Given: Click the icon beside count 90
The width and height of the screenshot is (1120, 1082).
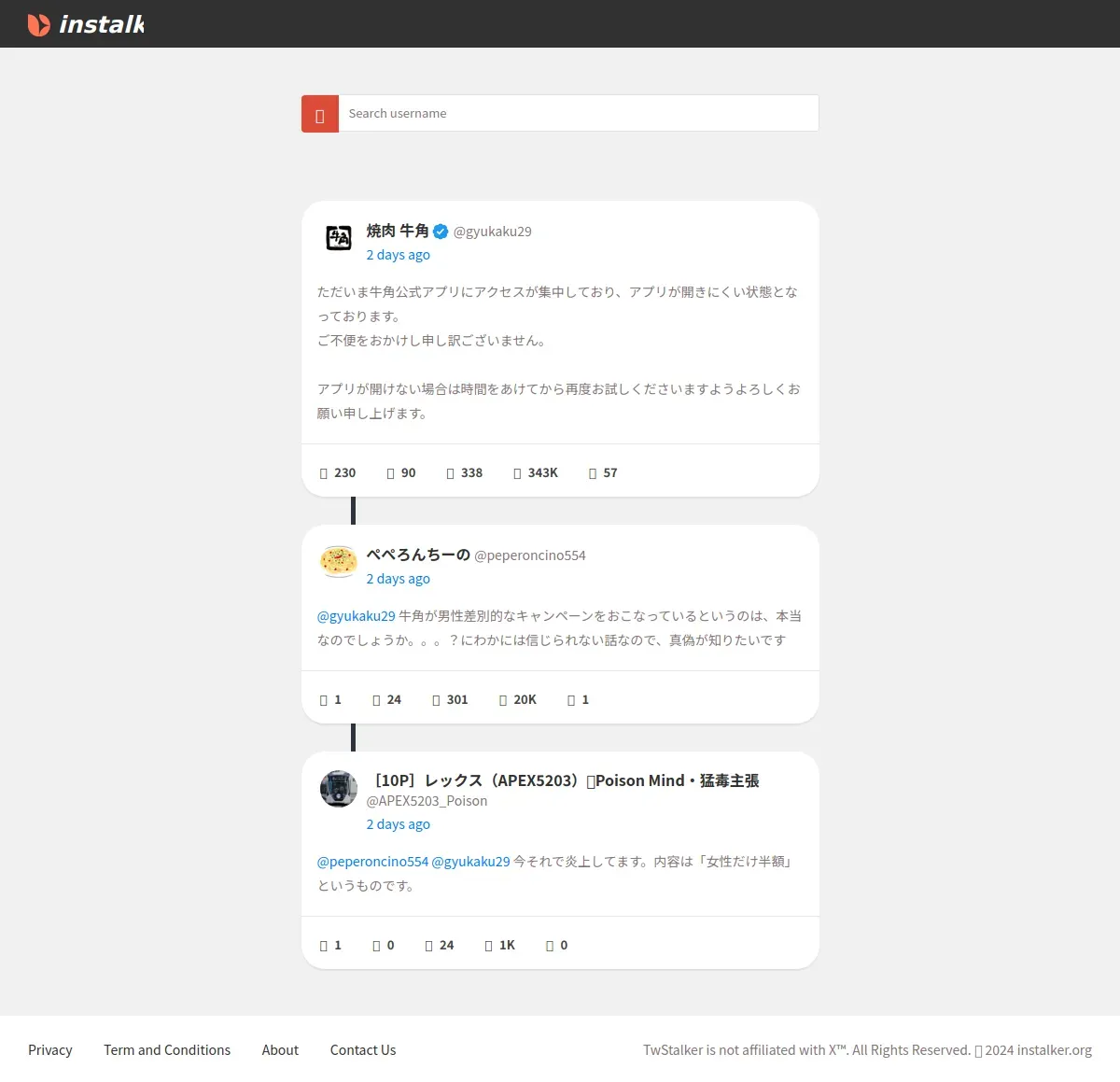Looking at the screenshot, I should (x=391, y=473).
